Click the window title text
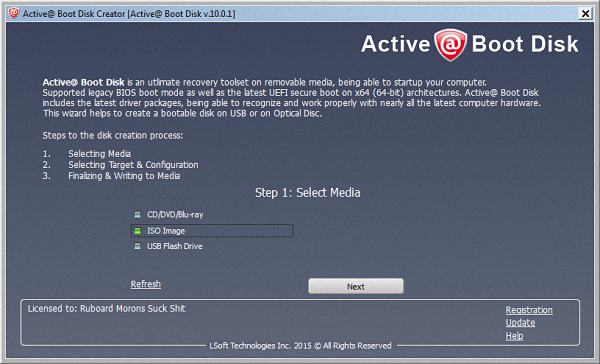 (129, 14)
